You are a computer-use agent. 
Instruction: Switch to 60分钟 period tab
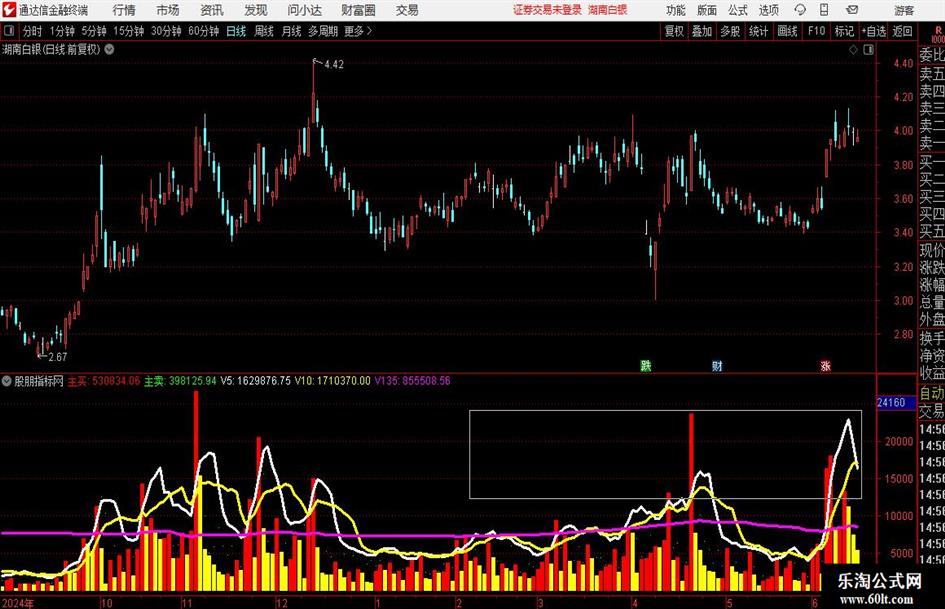(x=203, y=31)
